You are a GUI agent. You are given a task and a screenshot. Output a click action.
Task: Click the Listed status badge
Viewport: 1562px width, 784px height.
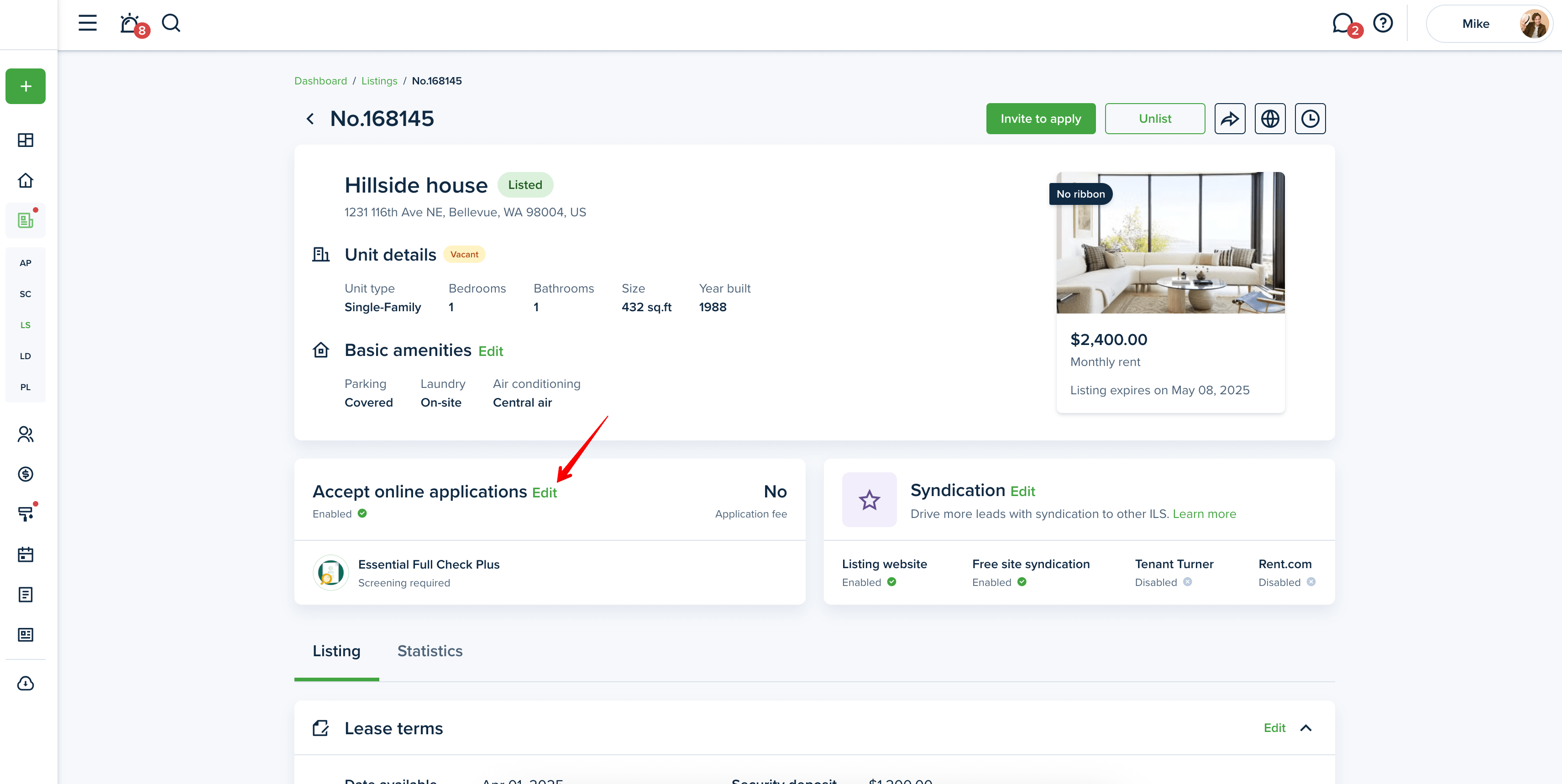pos(525,185)
